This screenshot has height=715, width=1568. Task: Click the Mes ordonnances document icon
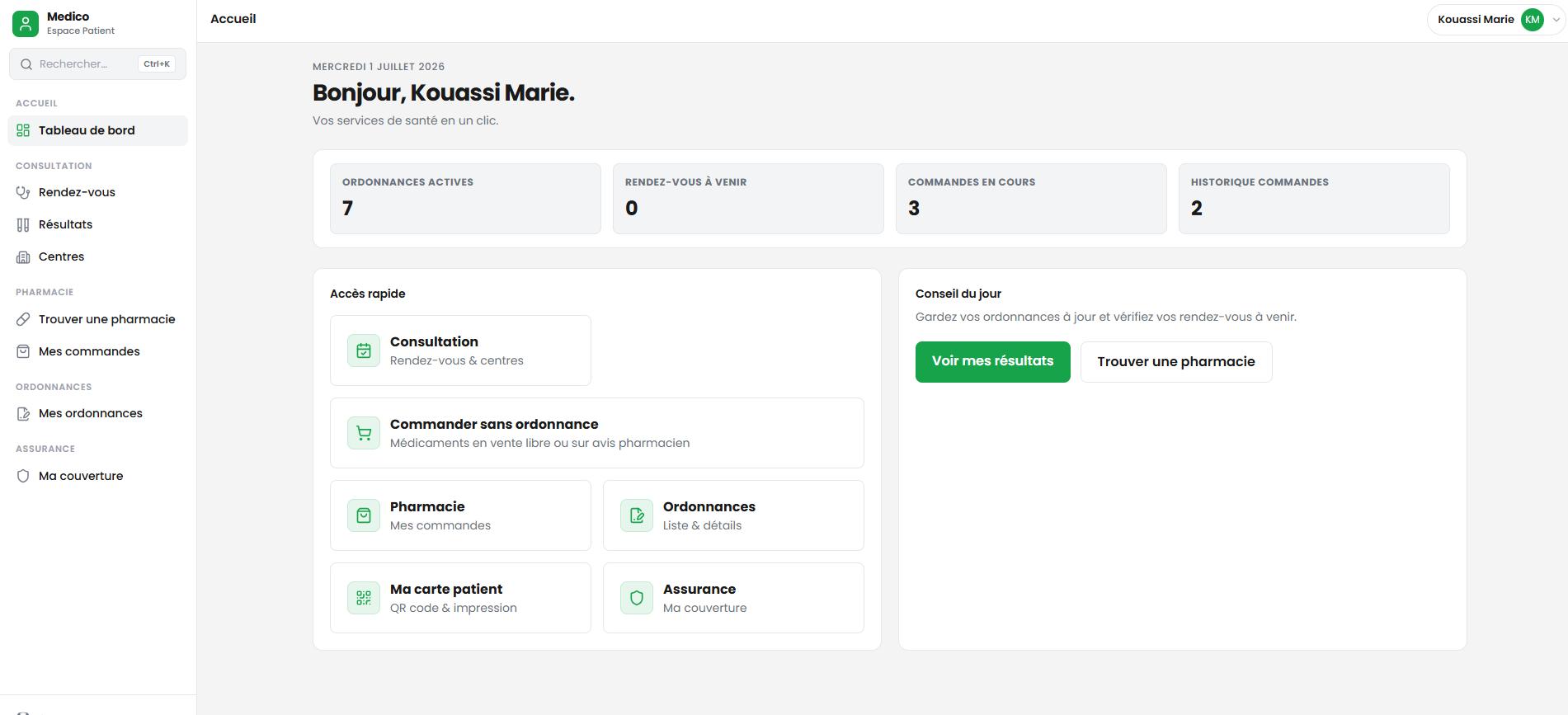(23, 413)
